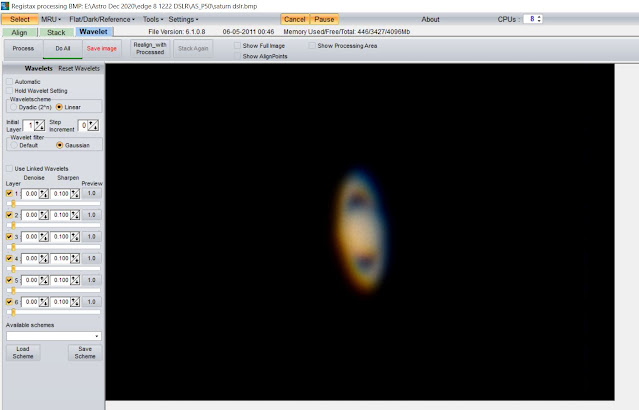Viewport: 639px width, 410px height.
Task: Switch to the Stack tab
Action: pos(56,32)
